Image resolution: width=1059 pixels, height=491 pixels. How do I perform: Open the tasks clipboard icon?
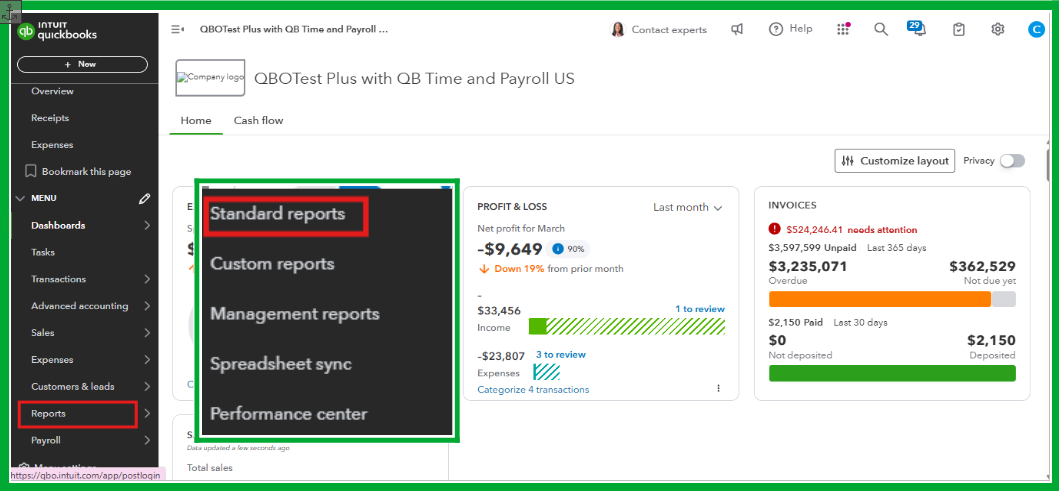pyautogui.click(x=958, y=29)
